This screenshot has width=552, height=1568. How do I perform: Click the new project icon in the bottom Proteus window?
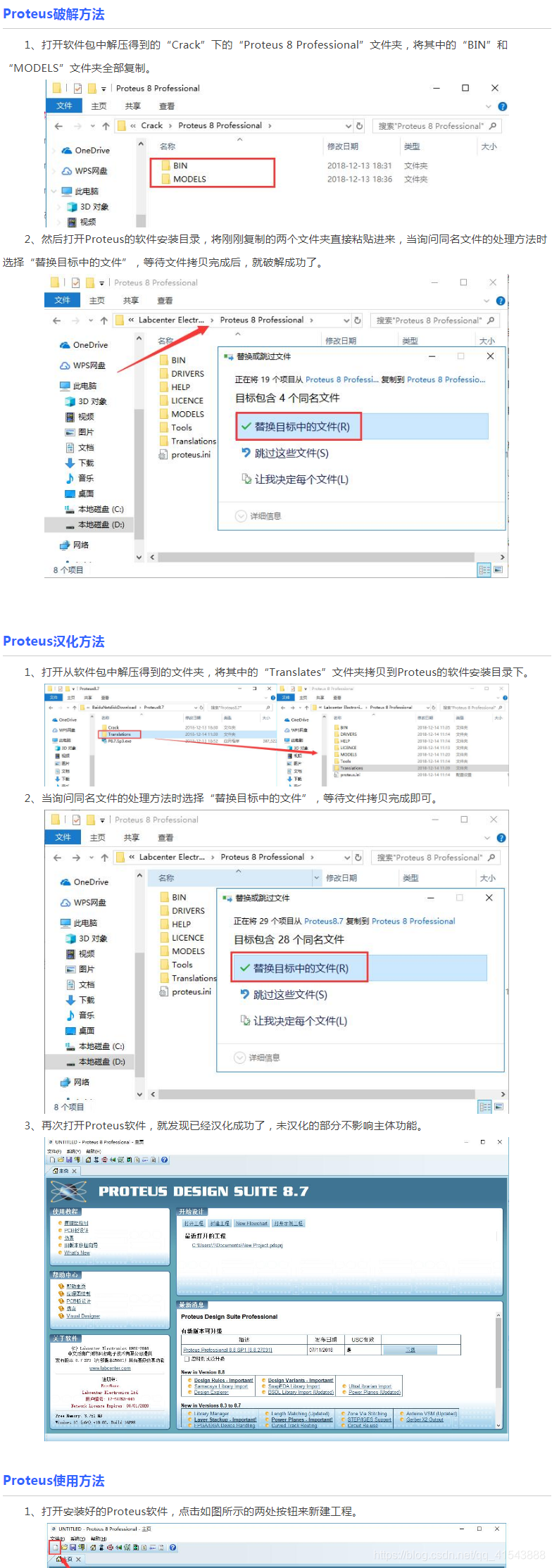pyautogui.click(x=54, y=1548)
